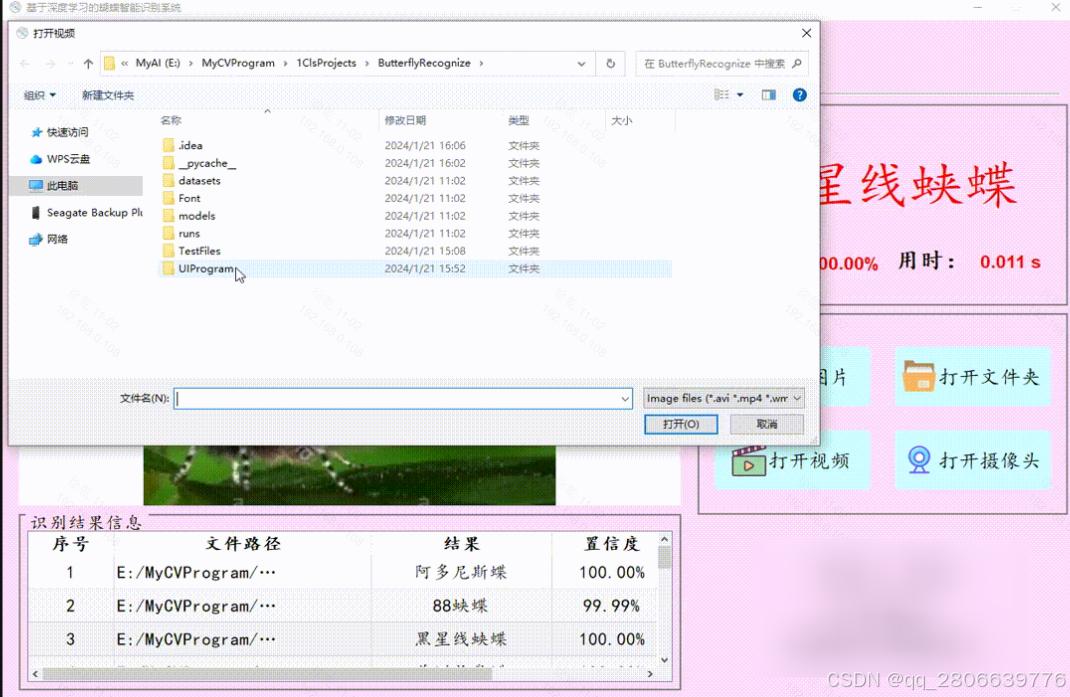1070x697 pixels.
Task: Select the TestFiles folder
Action: tap(199, 251)
